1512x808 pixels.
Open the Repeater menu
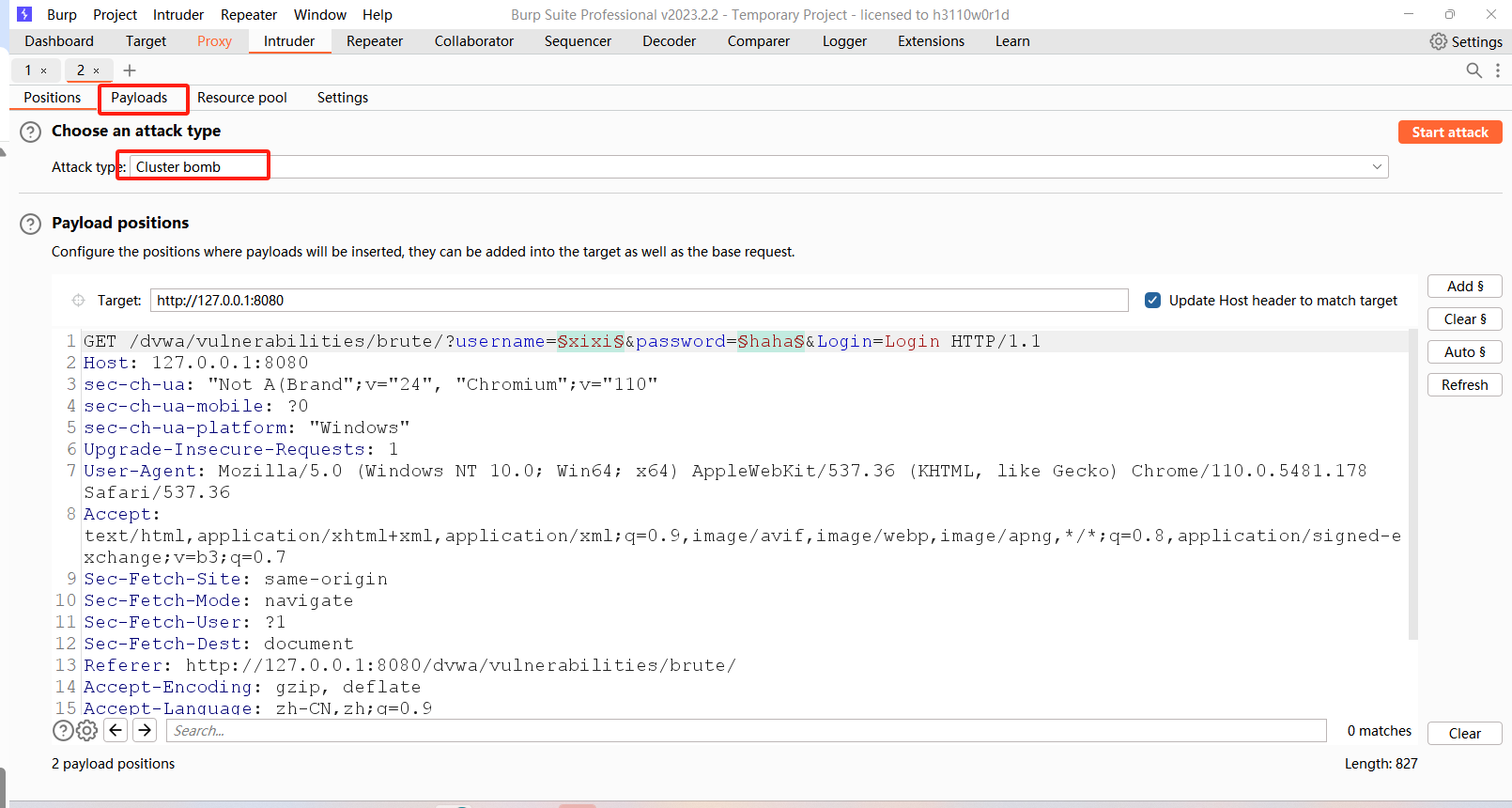coord(249,15)
